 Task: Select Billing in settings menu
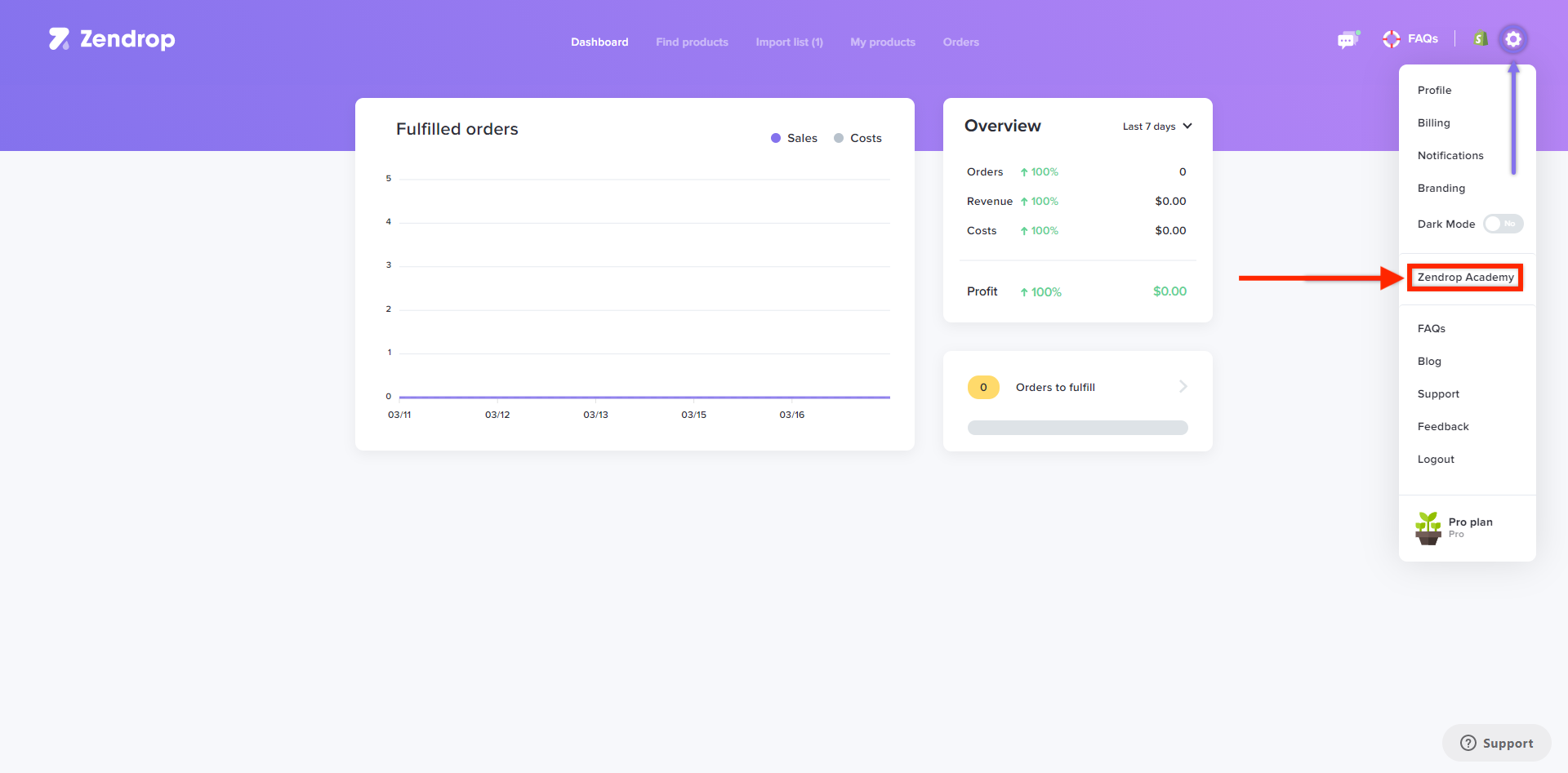click(x=1433, y=122)
